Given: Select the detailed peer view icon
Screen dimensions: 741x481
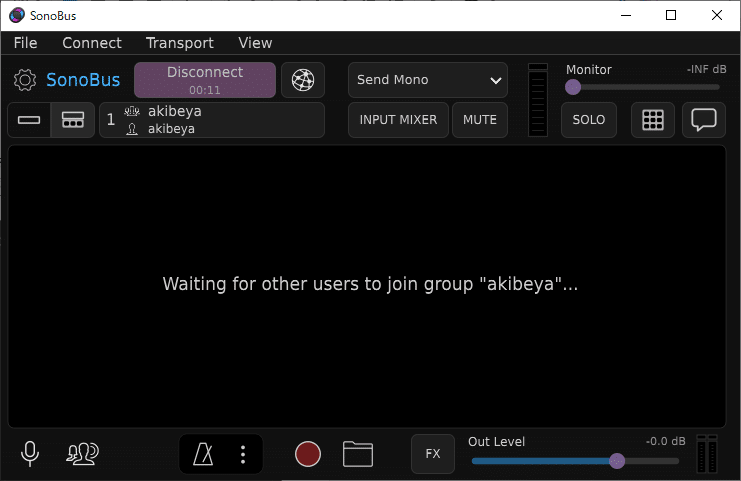Looking at the screenshot, I should pyautogui.click(x=73, y=120).
